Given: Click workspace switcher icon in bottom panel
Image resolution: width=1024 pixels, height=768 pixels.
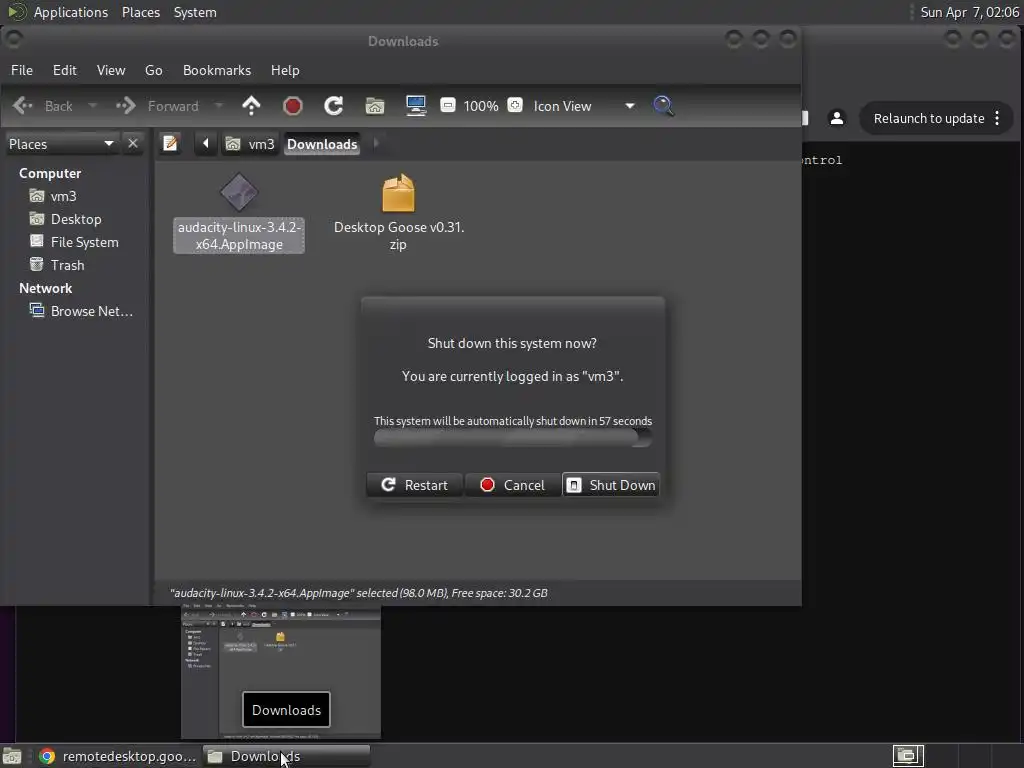Looking at the screenshot, I should (908, 756).
